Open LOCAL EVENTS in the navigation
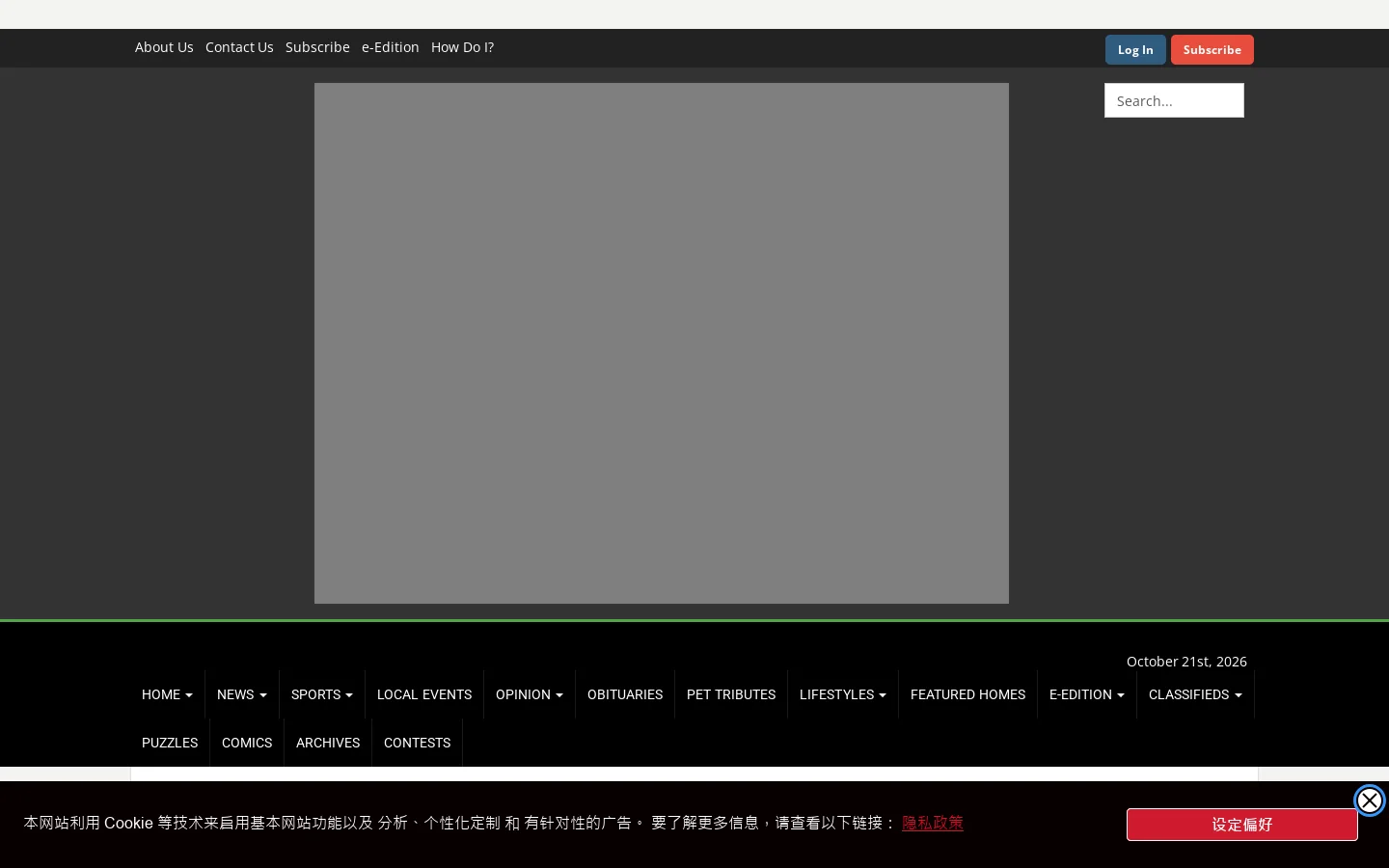 pyautogui.click(x=424, y=694)
